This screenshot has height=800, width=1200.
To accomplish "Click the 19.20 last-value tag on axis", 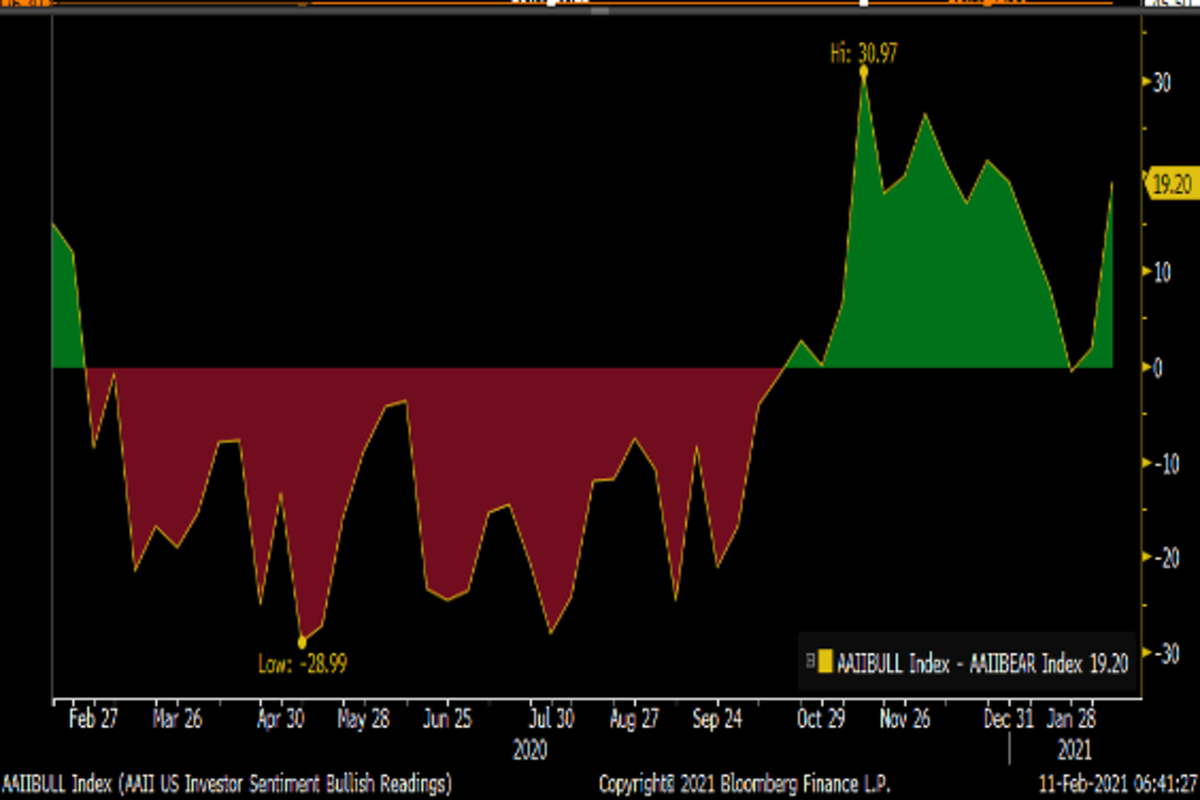I will click(x=1171, y=184).
